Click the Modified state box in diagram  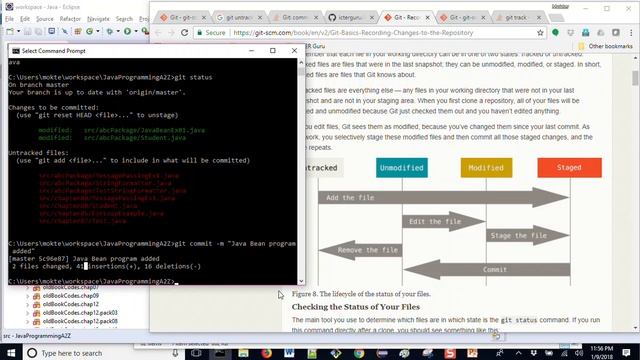(x=486, y=168)
